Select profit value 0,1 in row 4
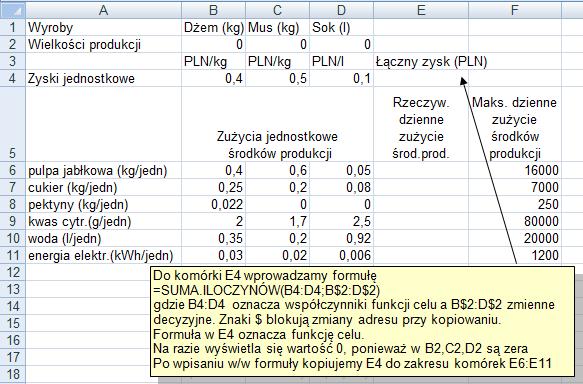 tap(341, 78)
